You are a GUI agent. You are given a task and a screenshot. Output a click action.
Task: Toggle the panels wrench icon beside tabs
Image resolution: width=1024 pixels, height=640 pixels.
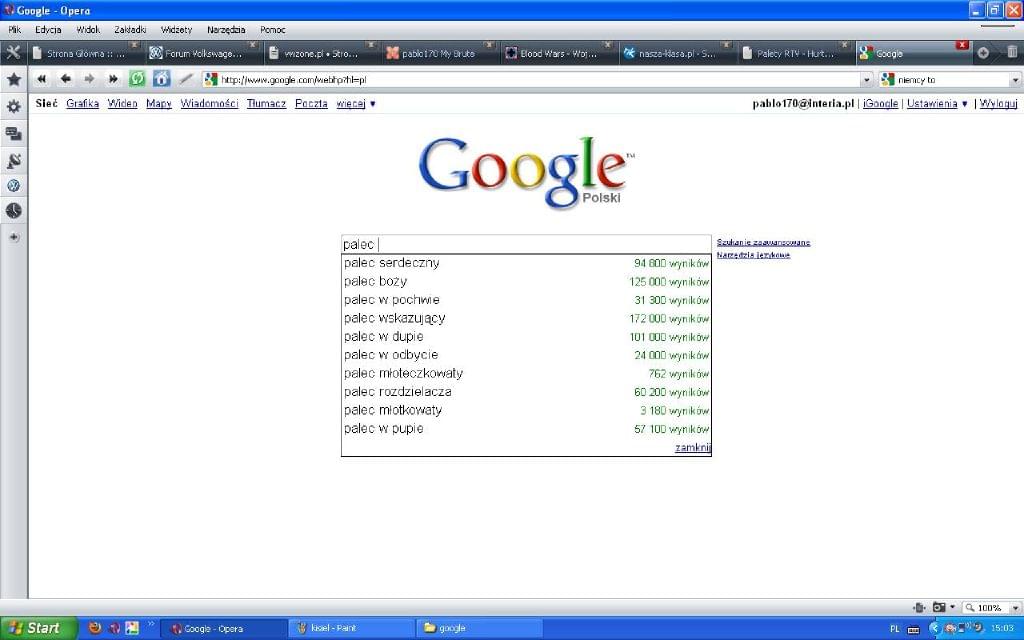(13, 53)
